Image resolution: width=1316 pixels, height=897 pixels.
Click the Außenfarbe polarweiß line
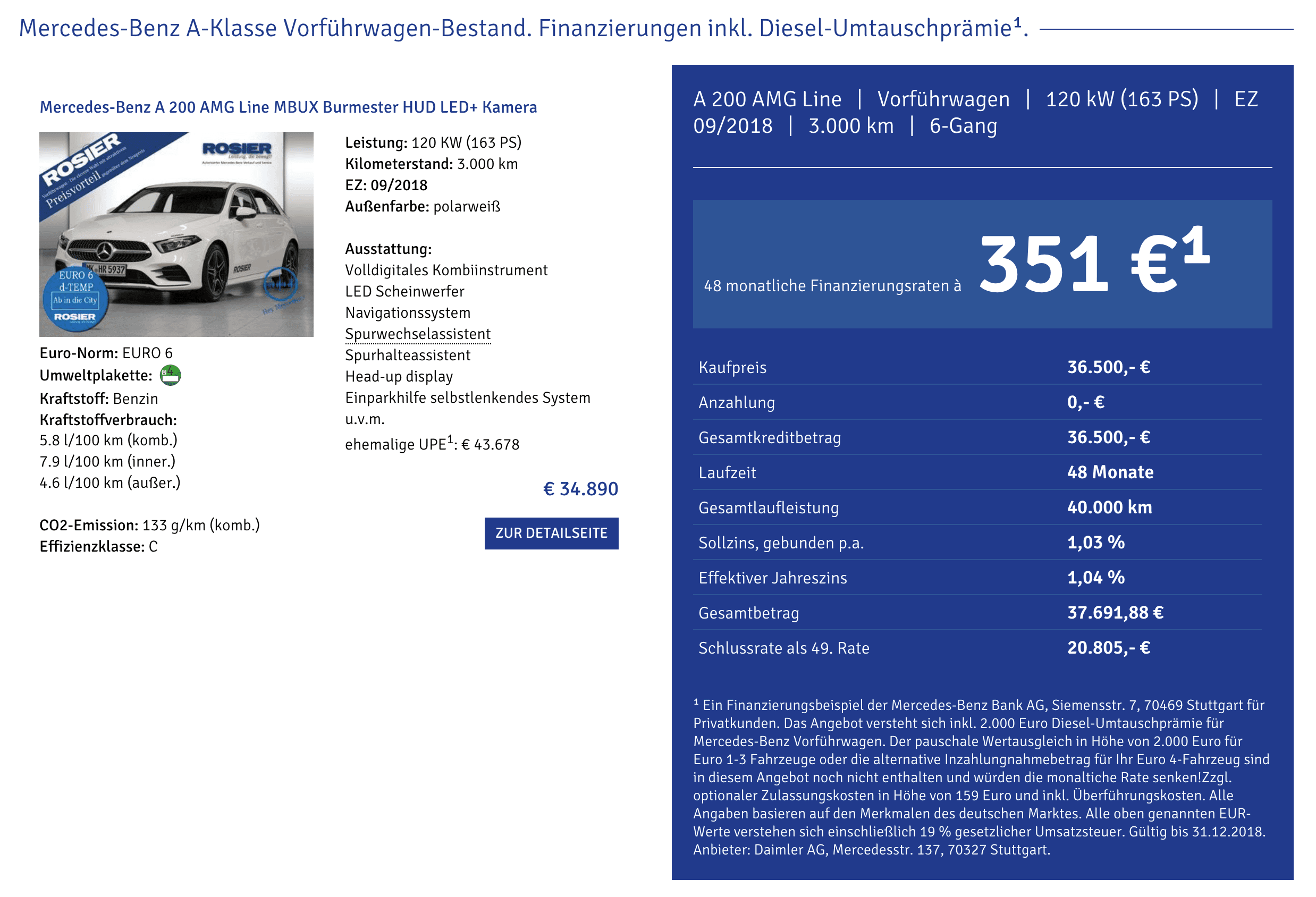[x=423, y=206]
